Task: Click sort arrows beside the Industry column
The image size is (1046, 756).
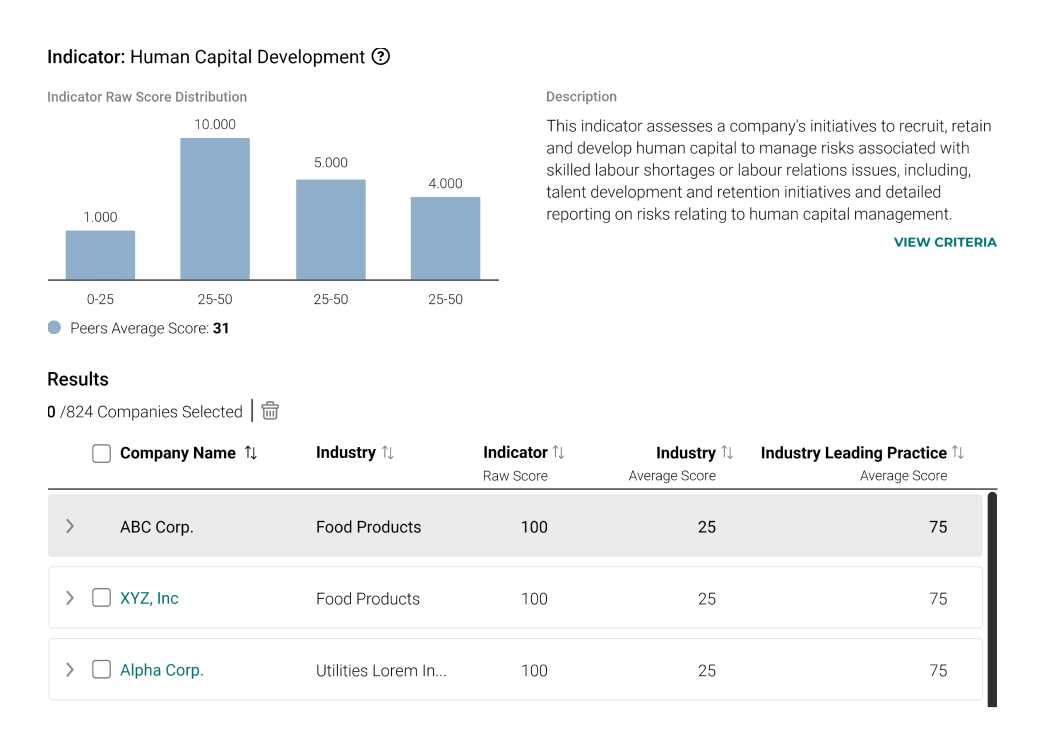Action: (x=387, y=453)
